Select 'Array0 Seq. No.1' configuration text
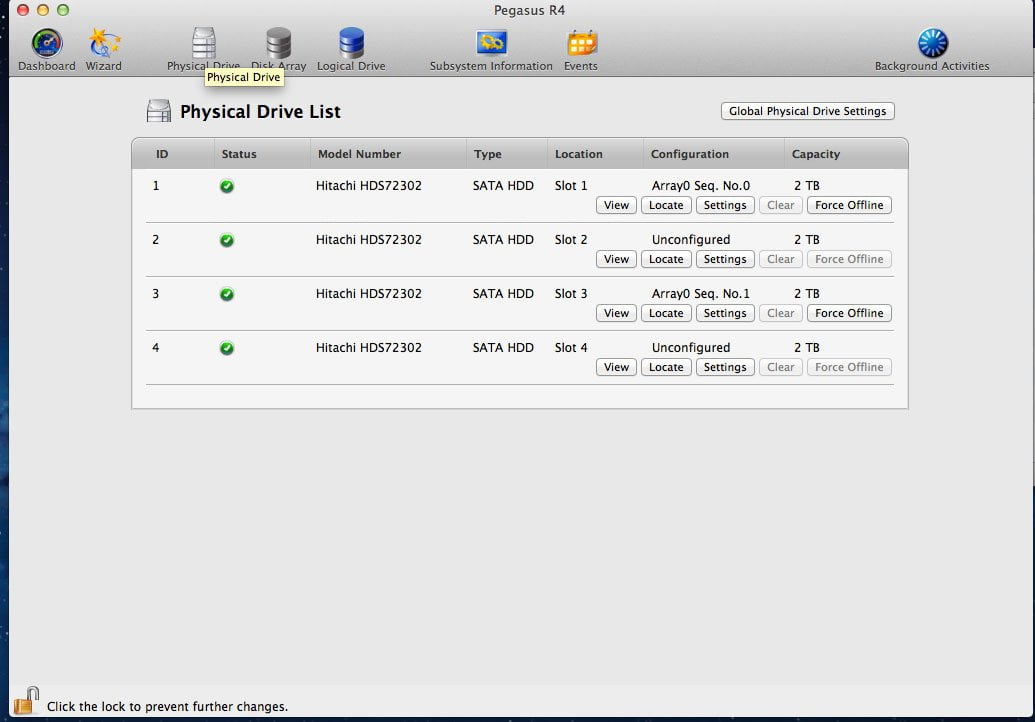The width and height of the screenshot is (1035, 722). pyautogui.click(x=700, y=294)
